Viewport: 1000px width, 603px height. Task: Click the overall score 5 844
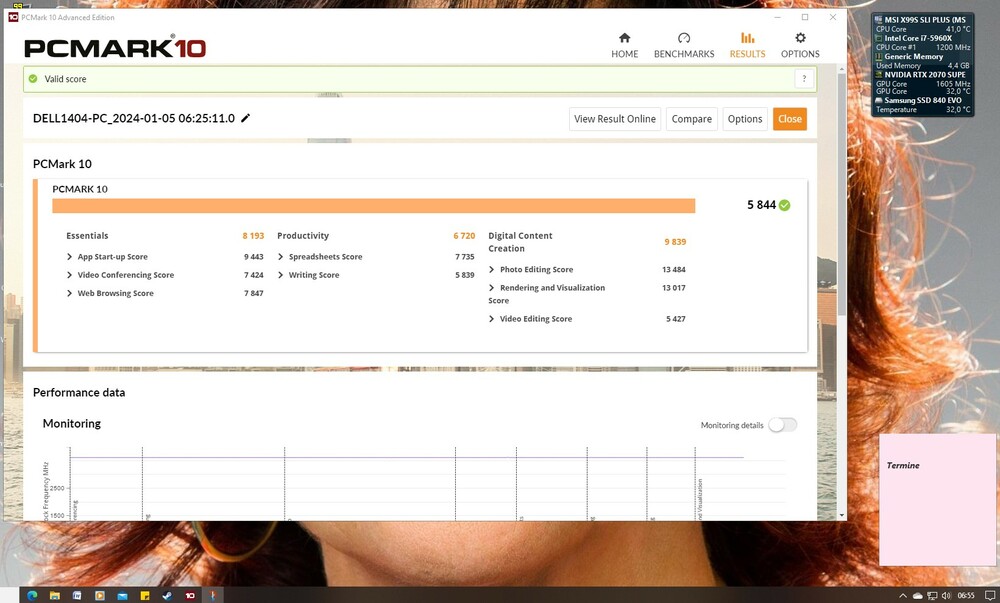tap(761, 205)
